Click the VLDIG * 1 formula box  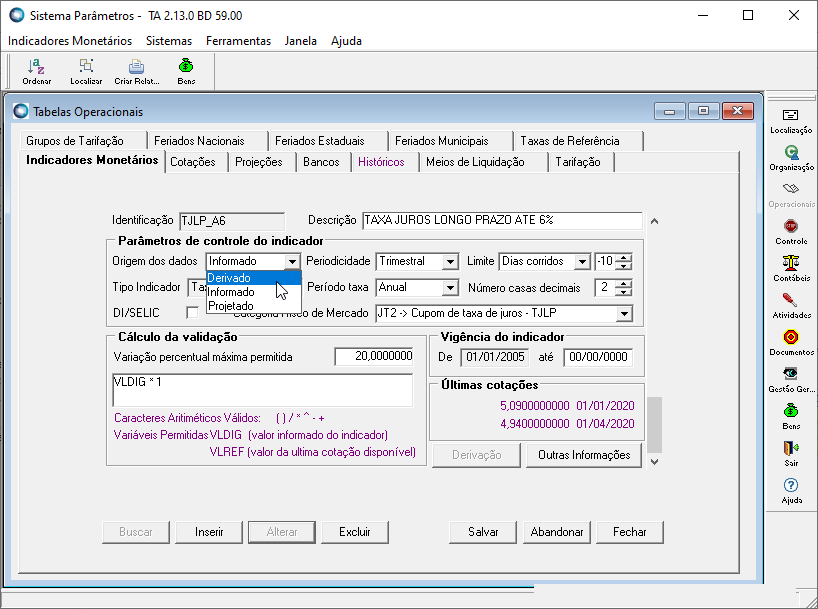262,390
